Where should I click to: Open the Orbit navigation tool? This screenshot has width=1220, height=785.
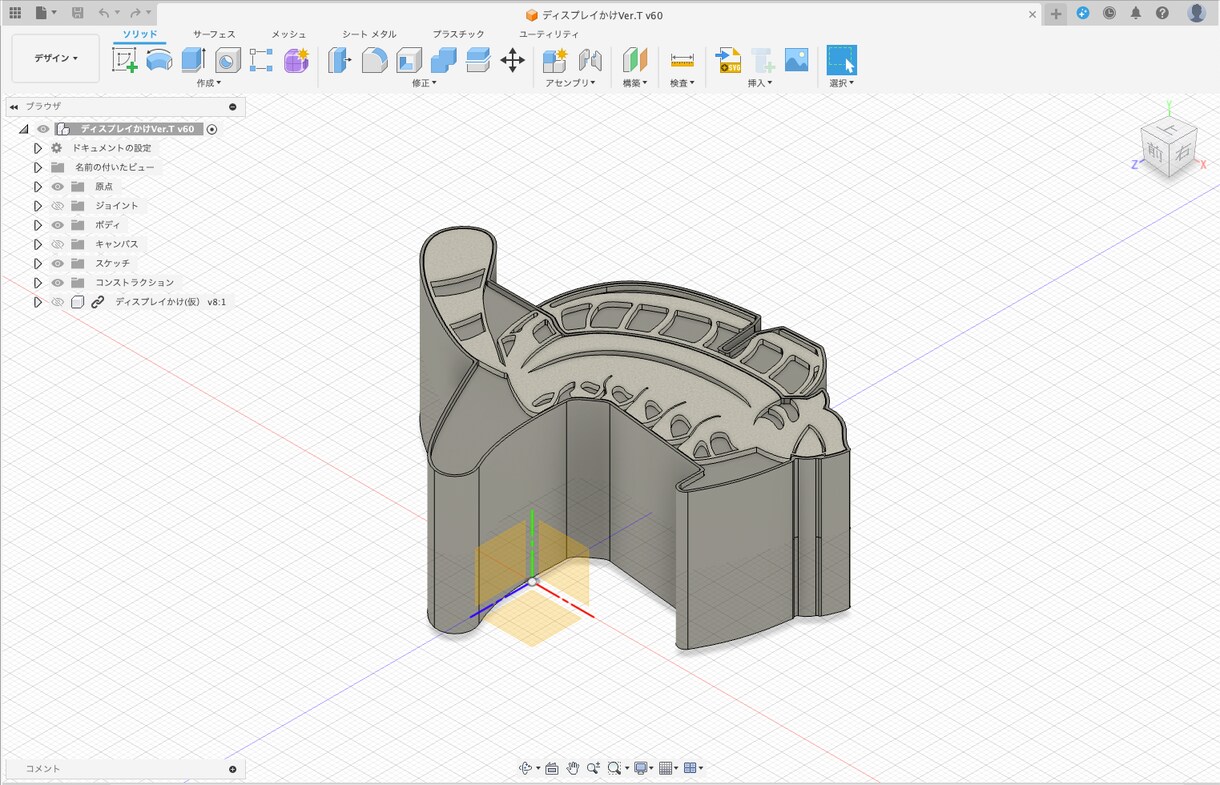click(x=526, y=768)
